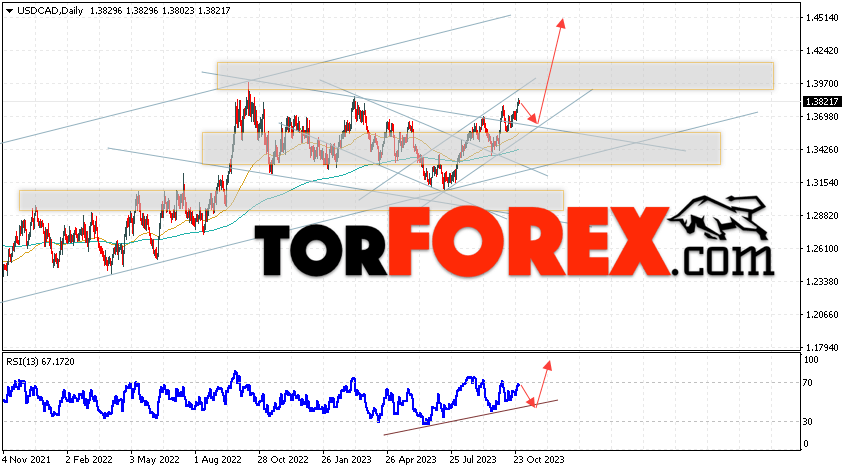
Task: Click the RSI(13) 67.1720 indicator label
Action: (x=40, y=362)
